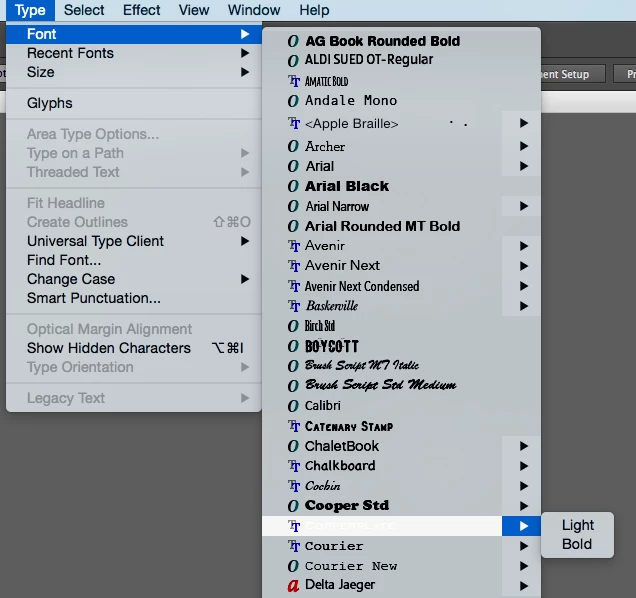The width and height of the screenshot is (636, 598).
Task: Choose the Avenir Next Condensed font name
Action: [362, 286]
